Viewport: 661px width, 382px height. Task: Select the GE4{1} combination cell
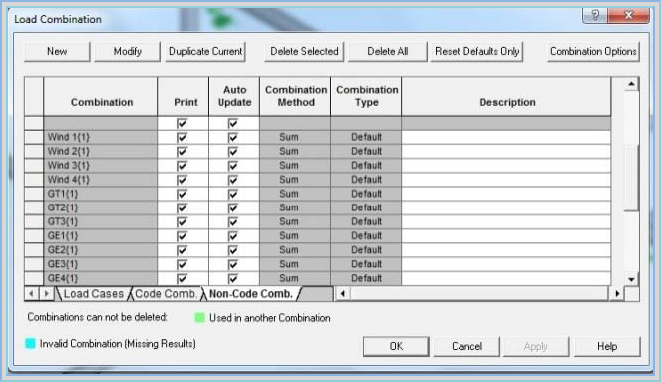click(x=101, y=278)
